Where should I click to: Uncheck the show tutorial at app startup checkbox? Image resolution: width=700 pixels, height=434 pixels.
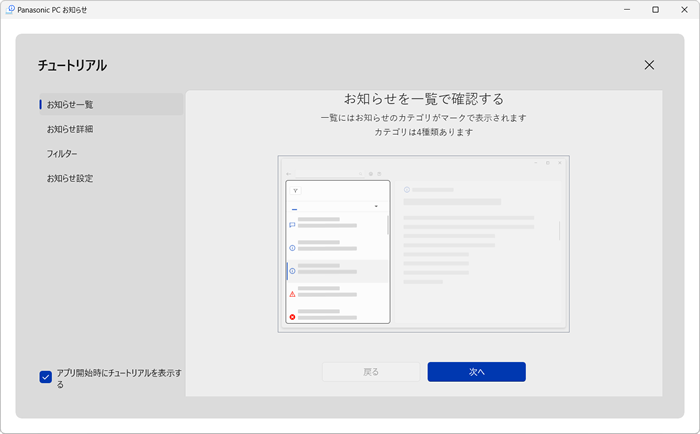(46, 377)
